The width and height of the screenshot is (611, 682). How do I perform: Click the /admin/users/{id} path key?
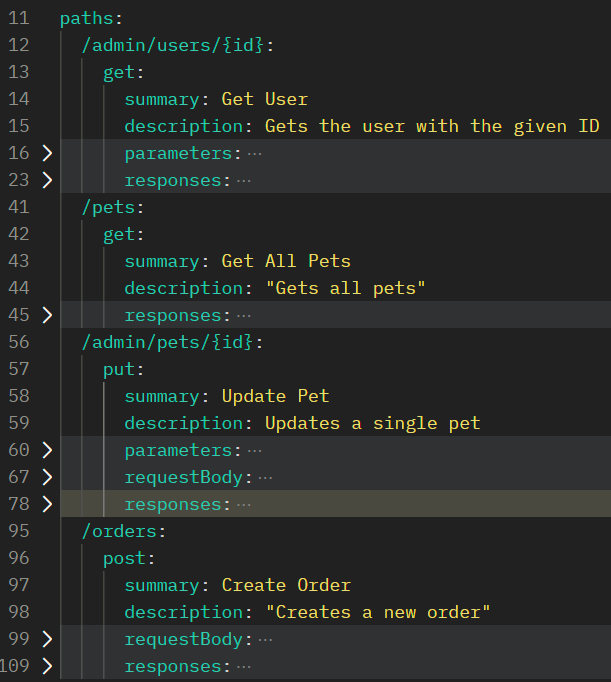pos(175,45)
